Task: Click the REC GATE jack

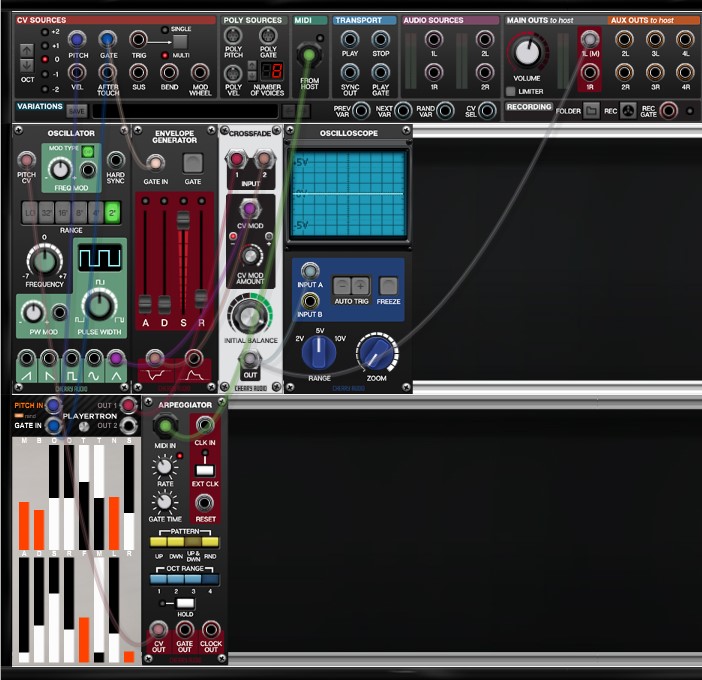Action: [668, 111]
